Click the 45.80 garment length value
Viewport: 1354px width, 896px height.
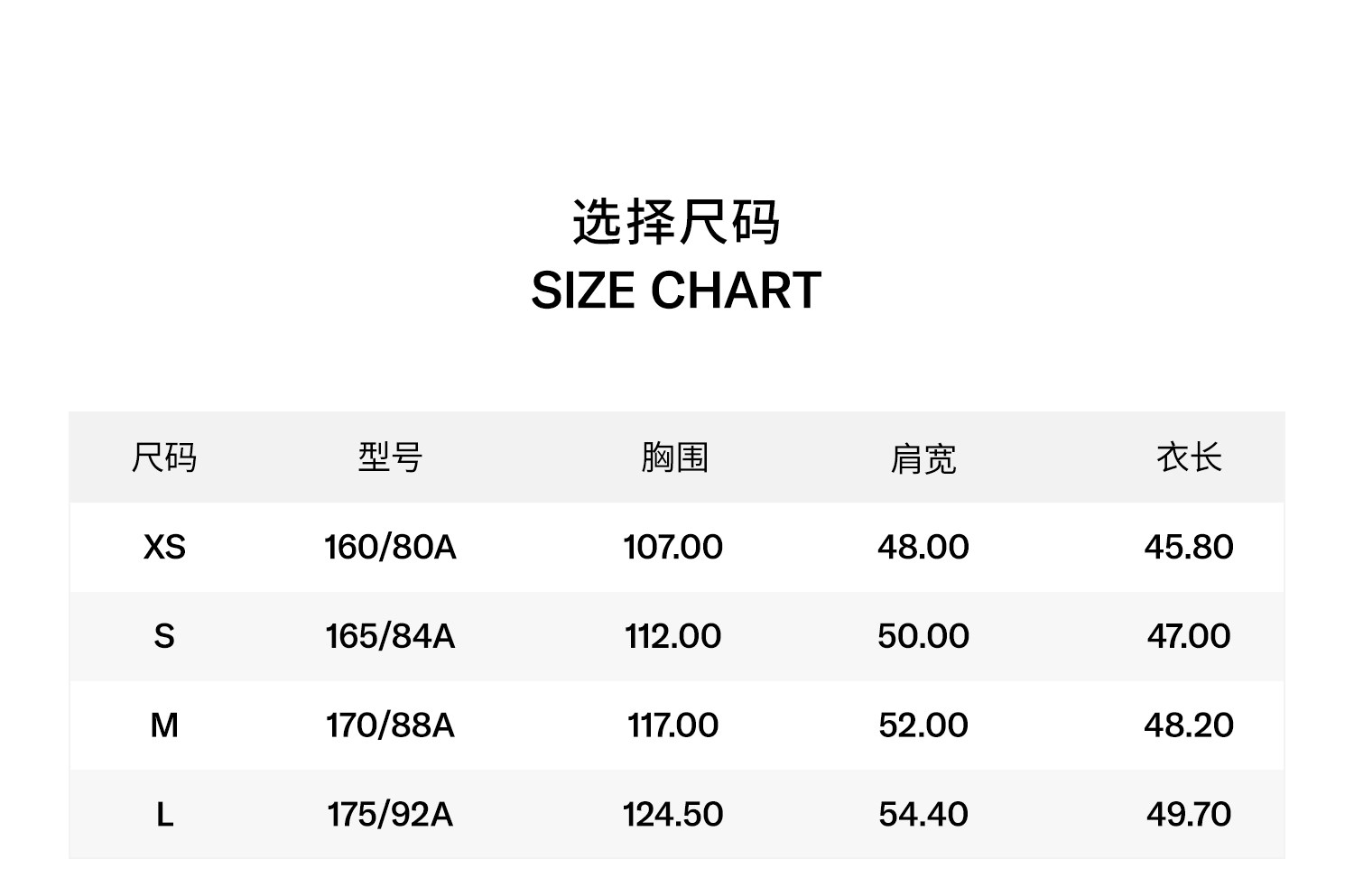[x=1189, y=547]
